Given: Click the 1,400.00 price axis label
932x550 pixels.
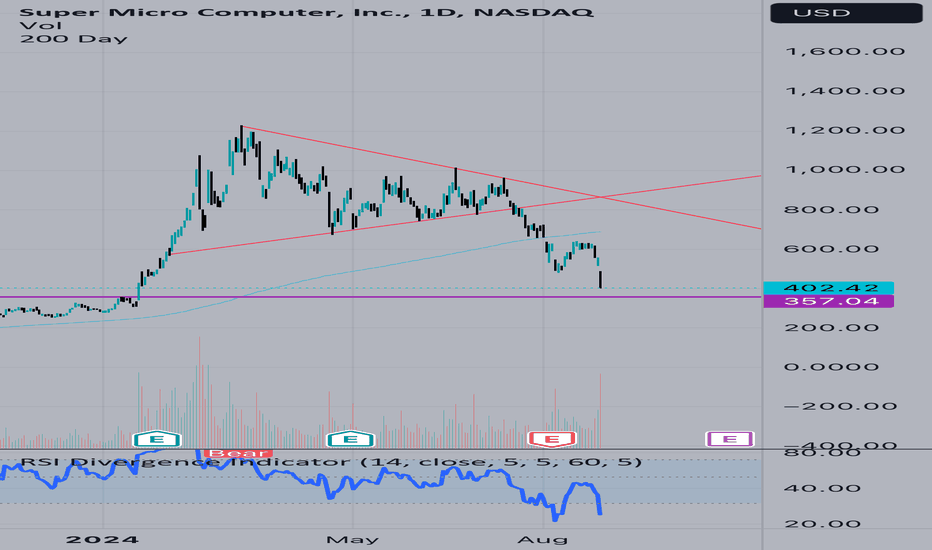Looking at the screenshot, I should click(845, 91).
